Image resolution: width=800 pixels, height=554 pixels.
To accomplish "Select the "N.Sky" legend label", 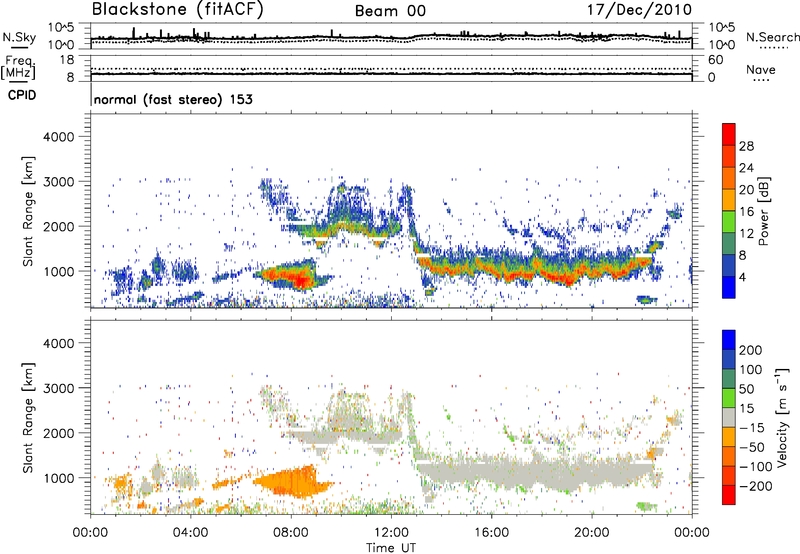I will (x=19, y=37).
